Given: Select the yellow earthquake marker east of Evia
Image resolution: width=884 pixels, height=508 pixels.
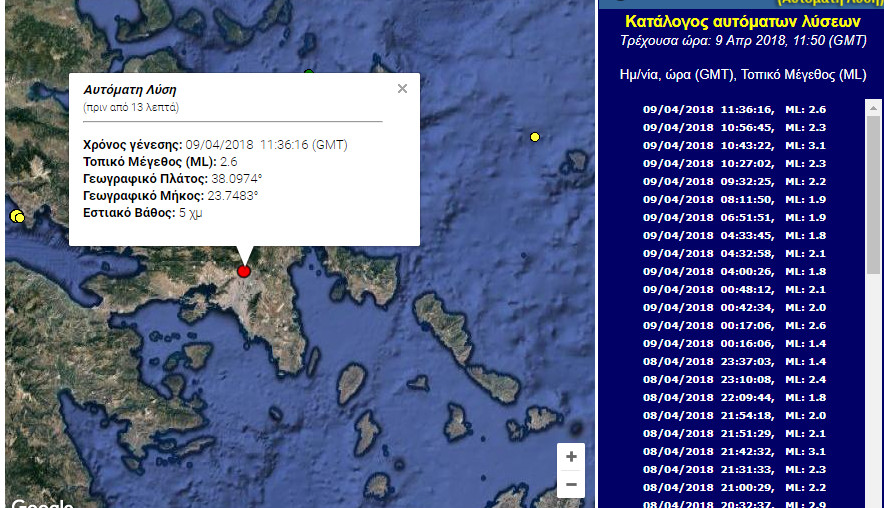Looking at the screenshot, I should (535, 137).
